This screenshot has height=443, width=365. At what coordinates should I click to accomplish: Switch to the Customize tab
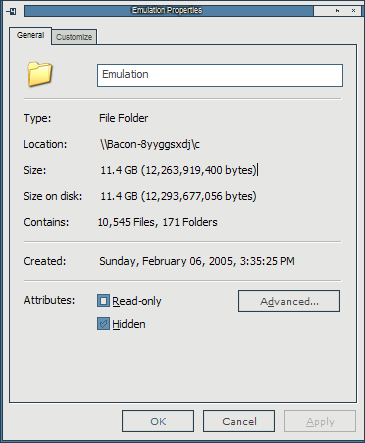pyautogui.click(x=74, y=37)
